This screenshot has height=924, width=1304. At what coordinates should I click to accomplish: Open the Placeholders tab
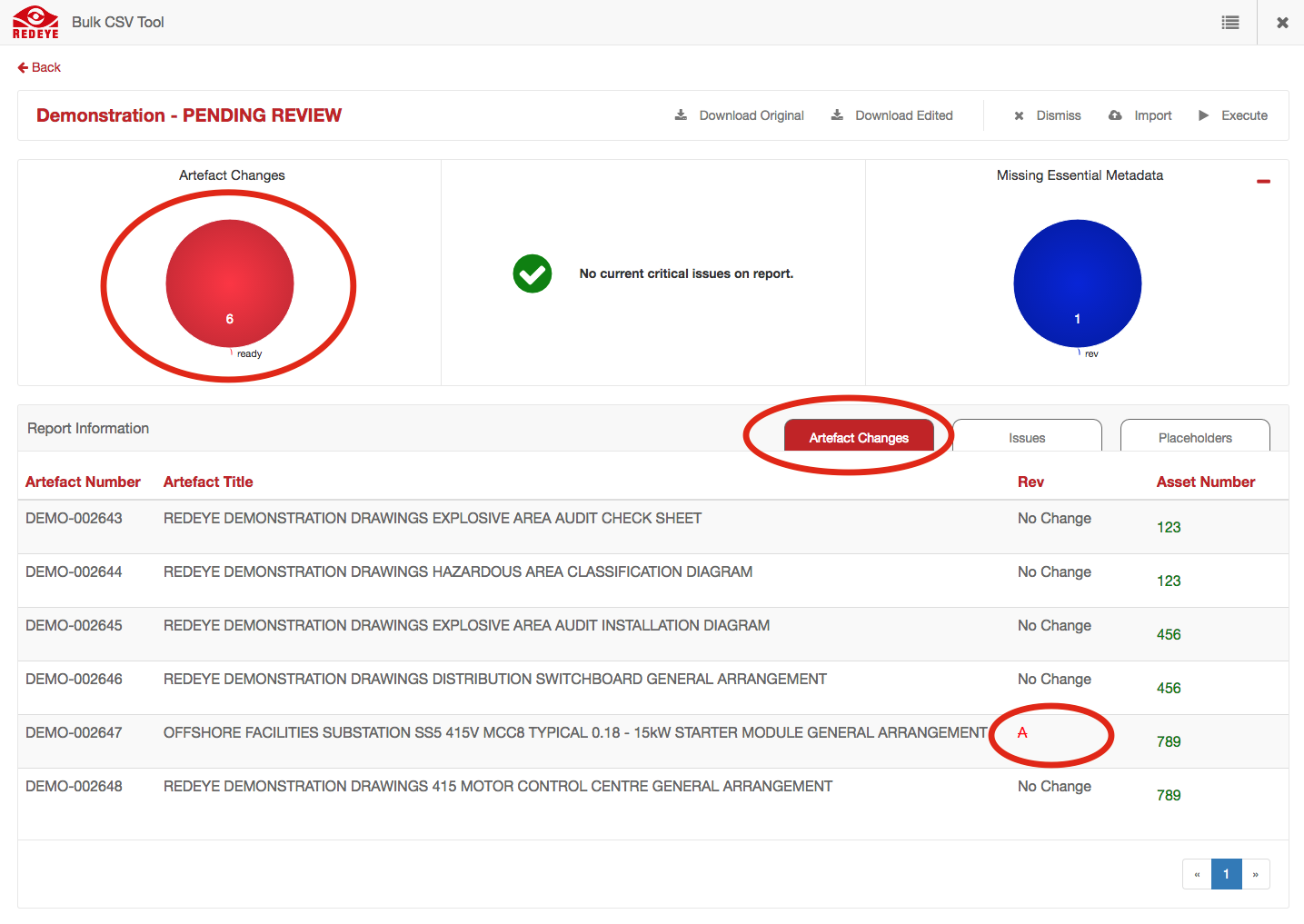1194,437
